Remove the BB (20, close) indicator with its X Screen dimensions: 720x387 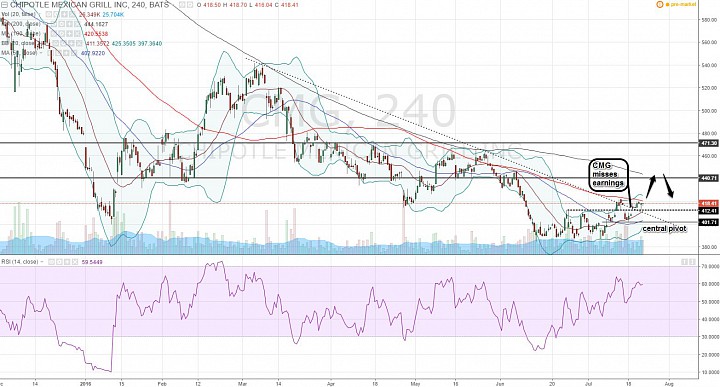[x=80, y=44]
